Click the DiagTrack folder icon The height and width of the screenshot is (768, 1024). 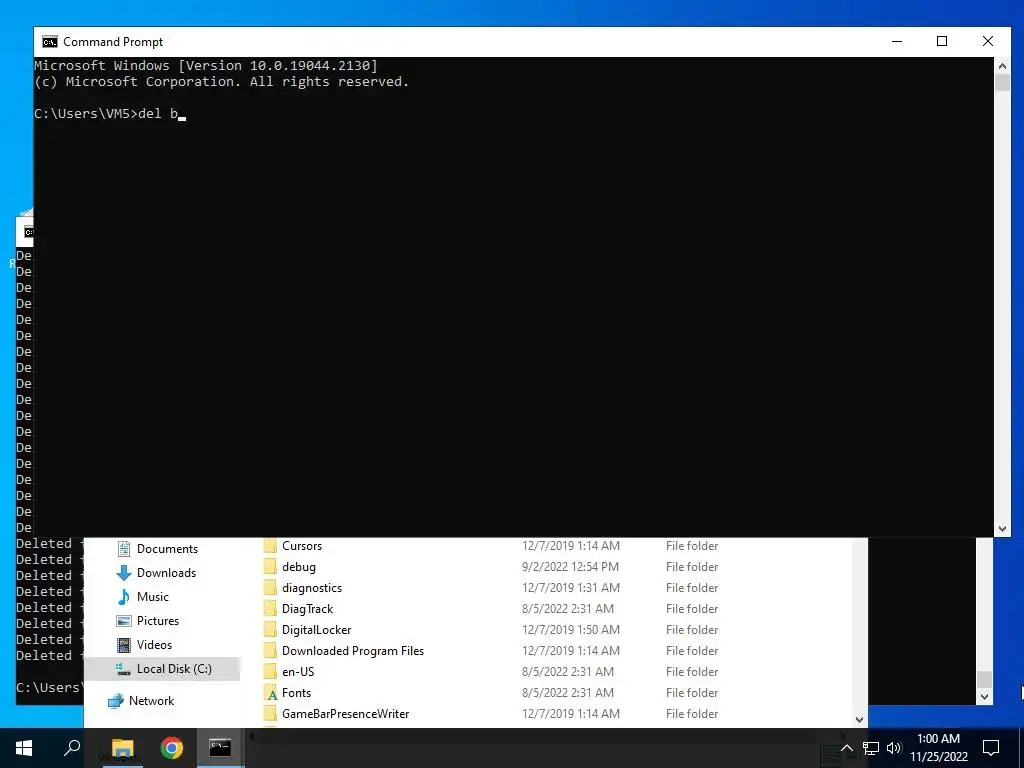pyautogui.click(x=270, y=609)
